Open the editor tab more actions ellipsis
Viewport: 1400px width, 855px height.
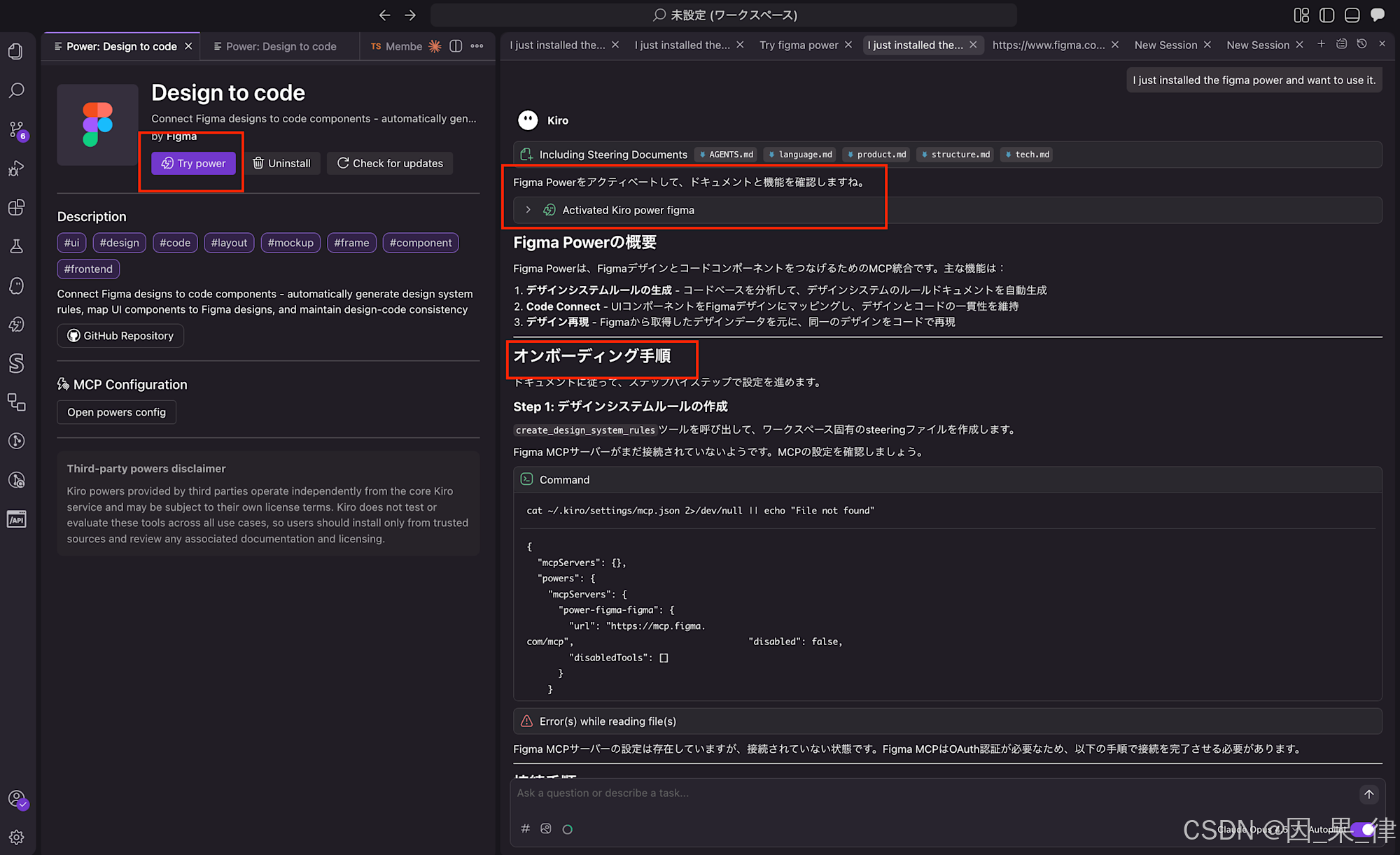[x=477, y=46]
